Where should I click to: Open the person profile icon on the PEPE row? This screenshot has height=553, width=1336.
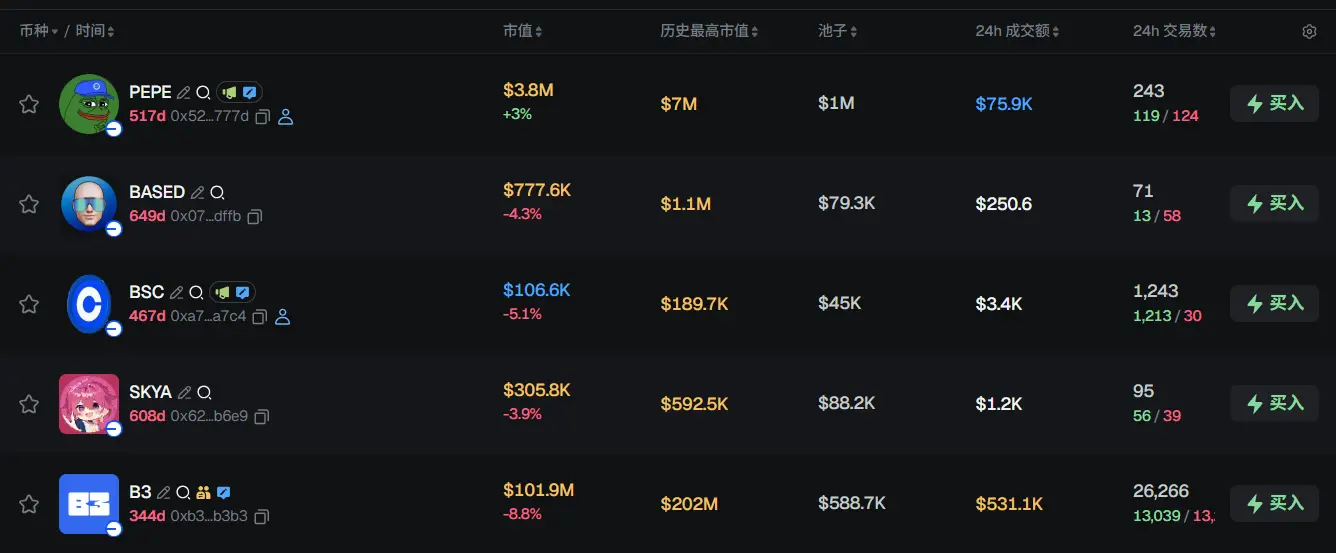click(285, 117)
